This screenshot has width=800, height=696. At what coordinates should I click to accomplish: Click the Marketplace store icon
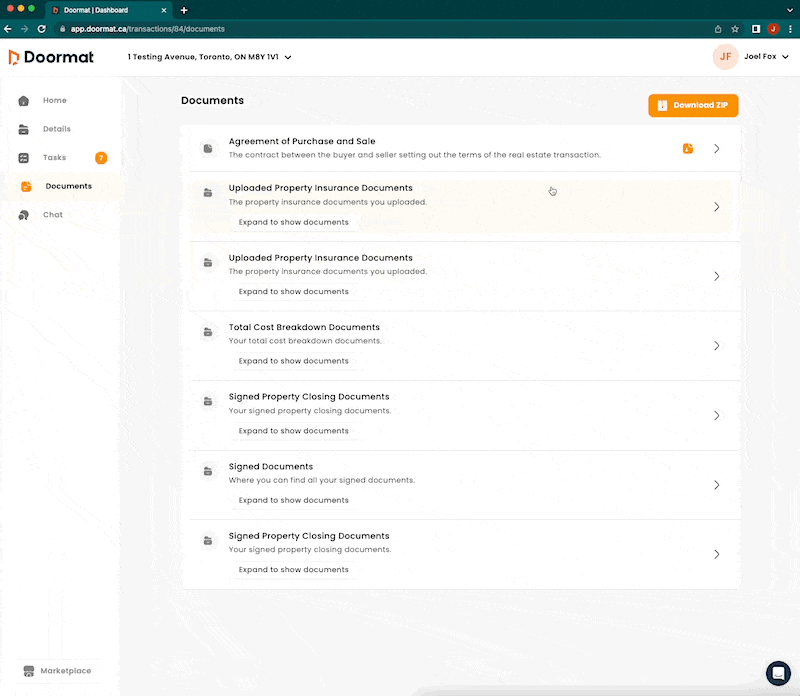click(29, 671)
